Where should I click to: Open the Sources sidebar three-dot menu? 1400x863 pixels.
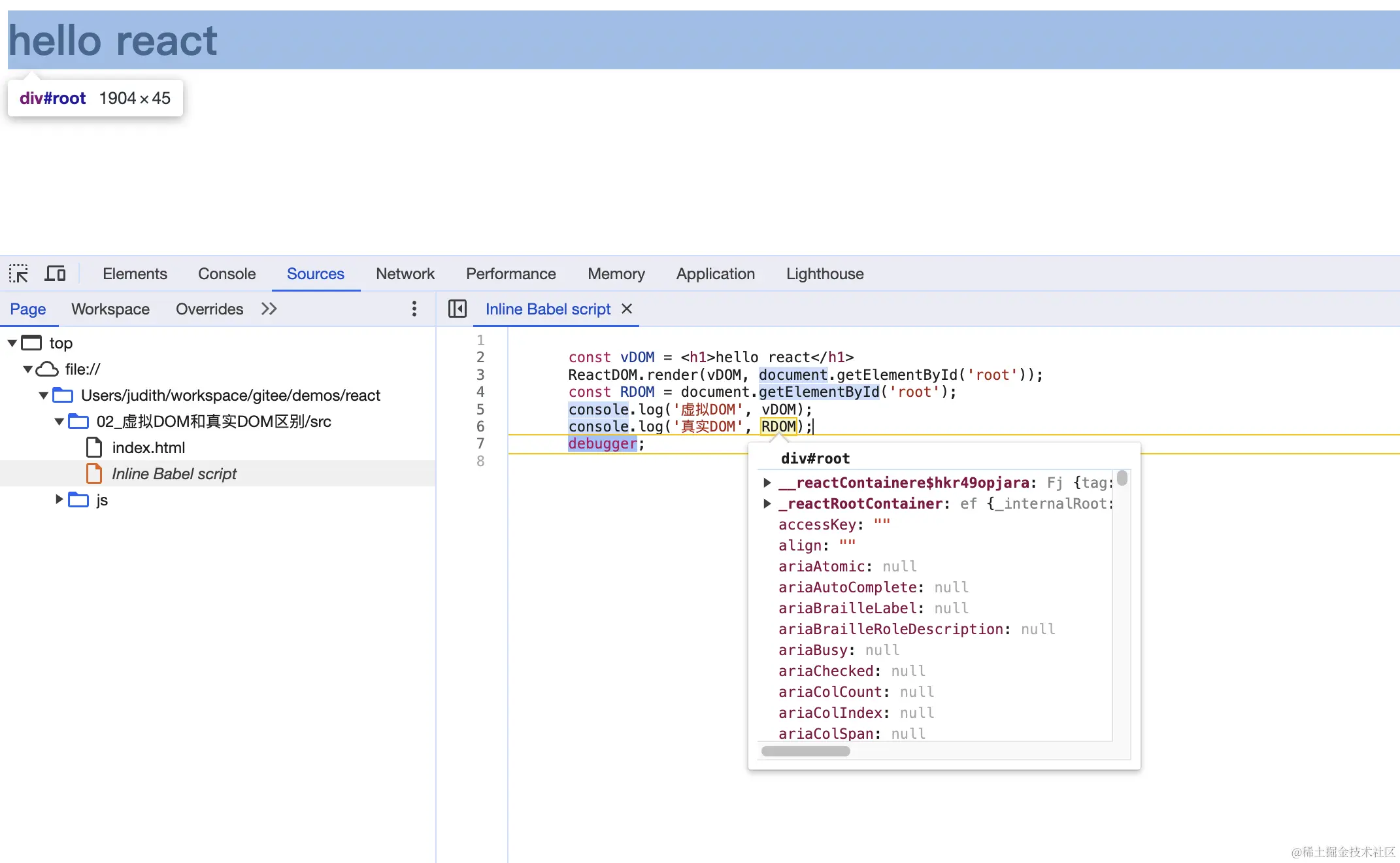414,309
